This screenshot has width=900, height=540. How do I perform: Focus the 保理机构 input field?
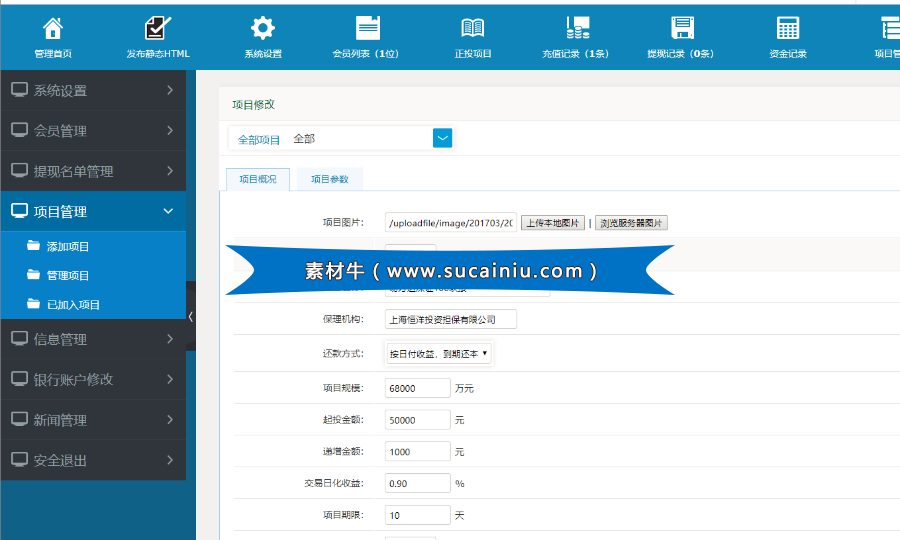(451, 319)
